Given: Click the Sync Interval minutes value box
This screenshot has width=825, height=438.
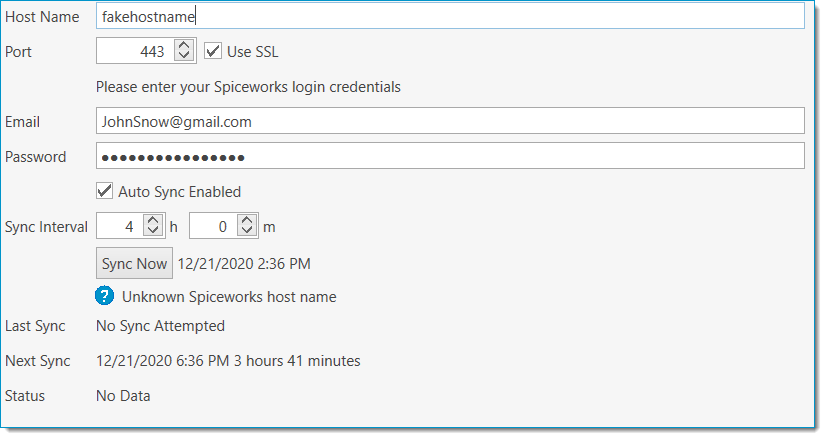Looking at the screenshot, I should pos(213,226).
